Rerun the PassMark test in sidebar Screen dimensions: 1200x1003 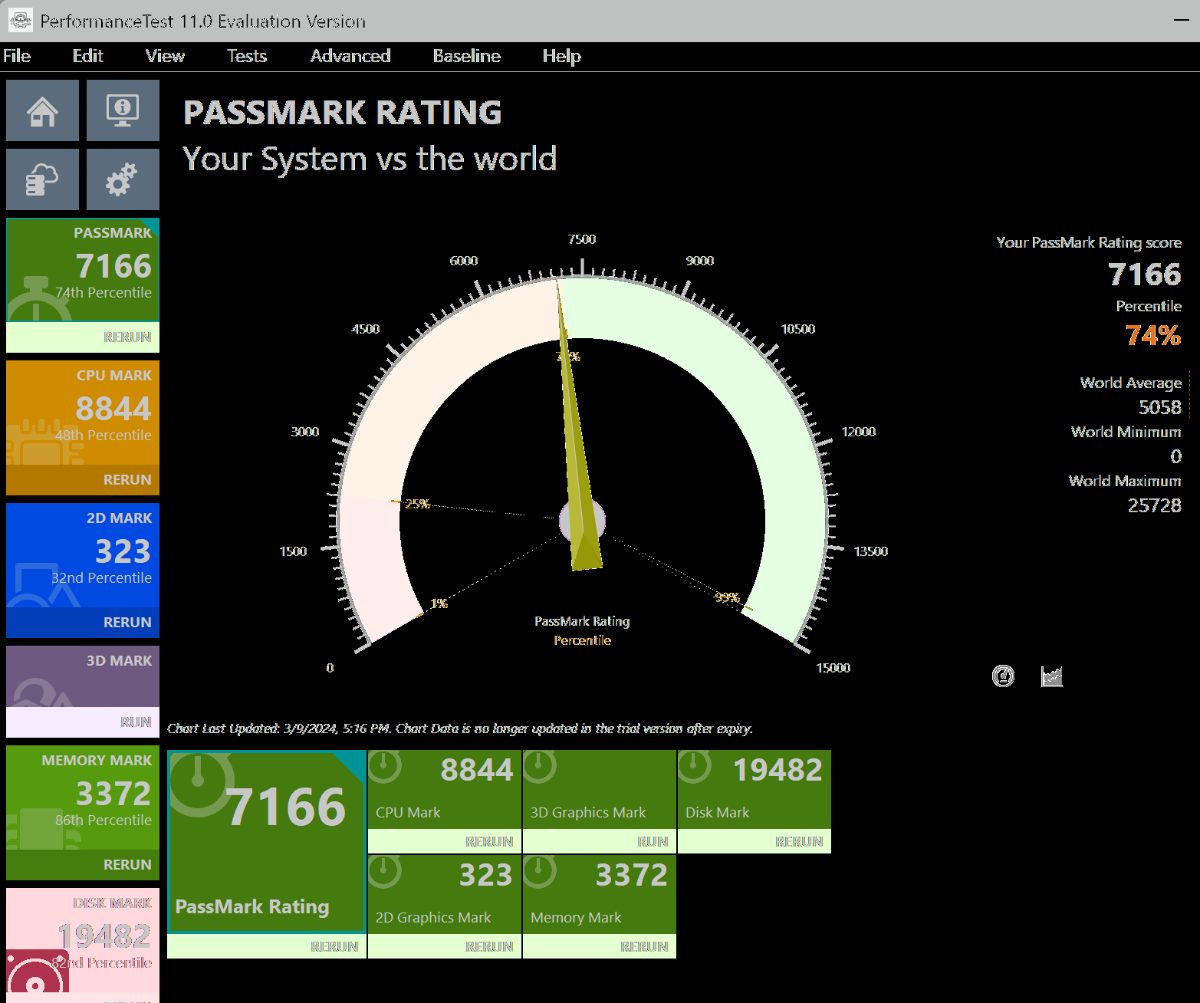127,338
